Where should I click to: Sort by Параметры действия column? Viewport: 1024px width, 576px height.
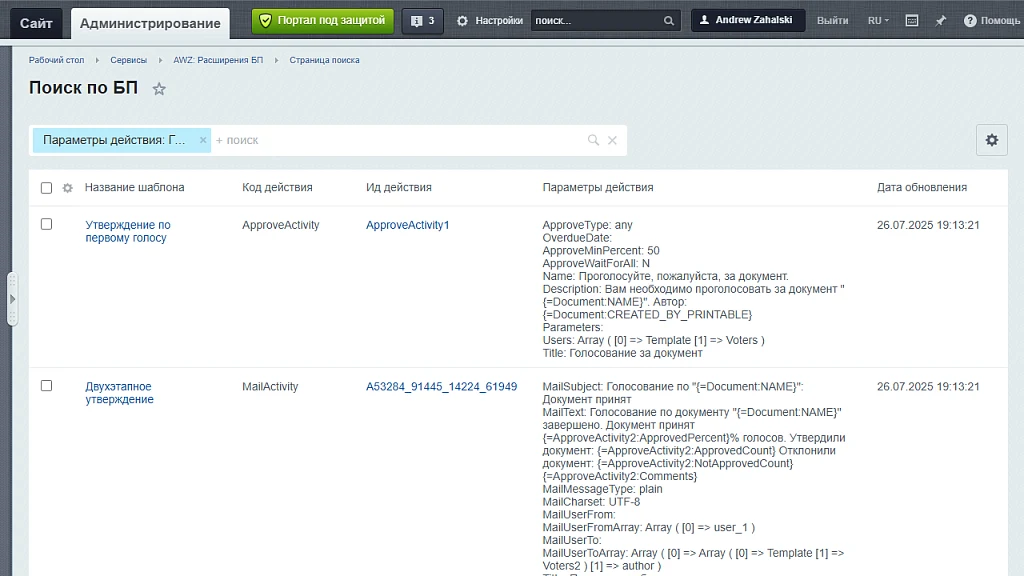coord(598,187)
